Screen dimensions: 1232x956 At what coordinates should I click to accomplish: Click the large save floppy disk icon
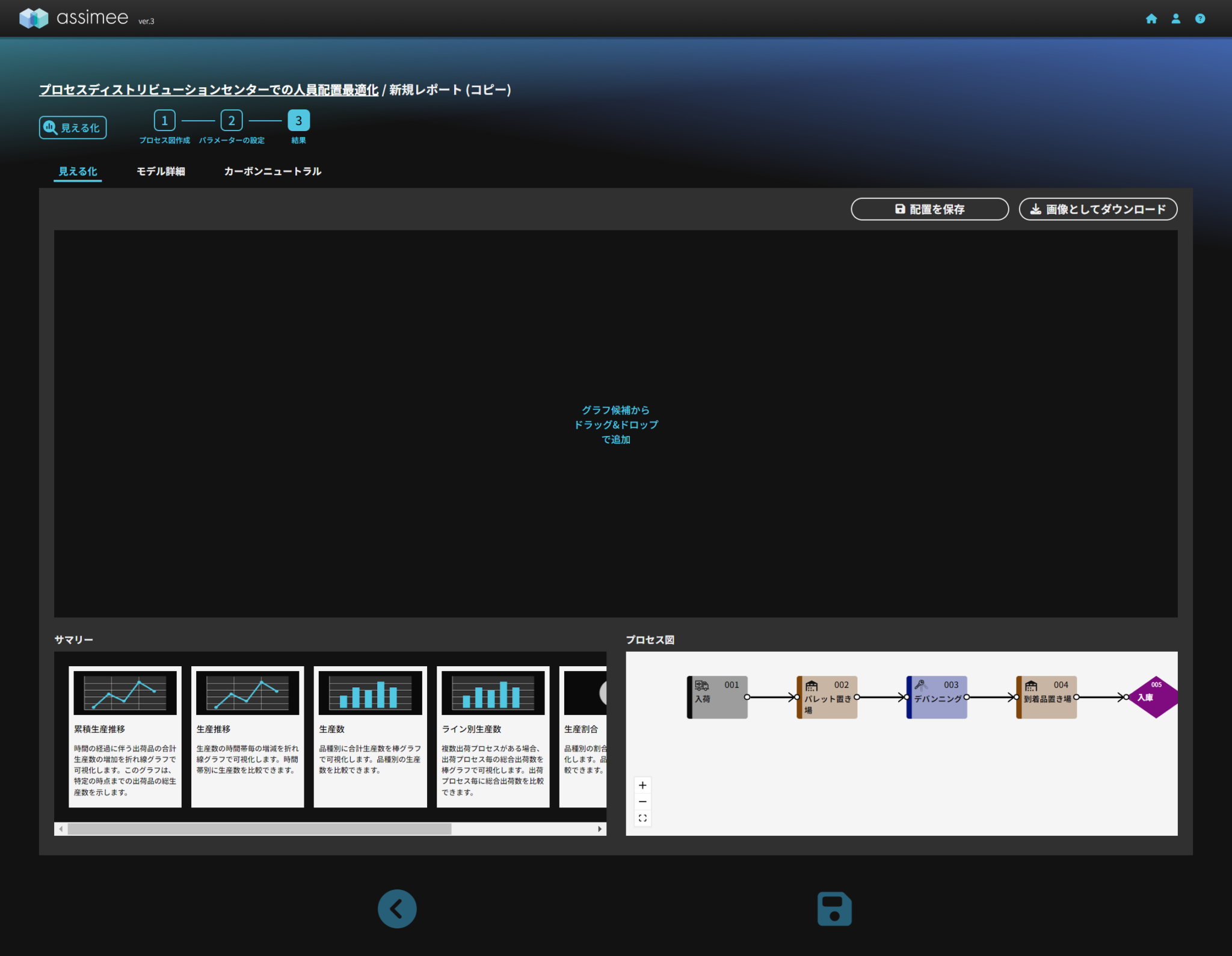coord(834,909)
